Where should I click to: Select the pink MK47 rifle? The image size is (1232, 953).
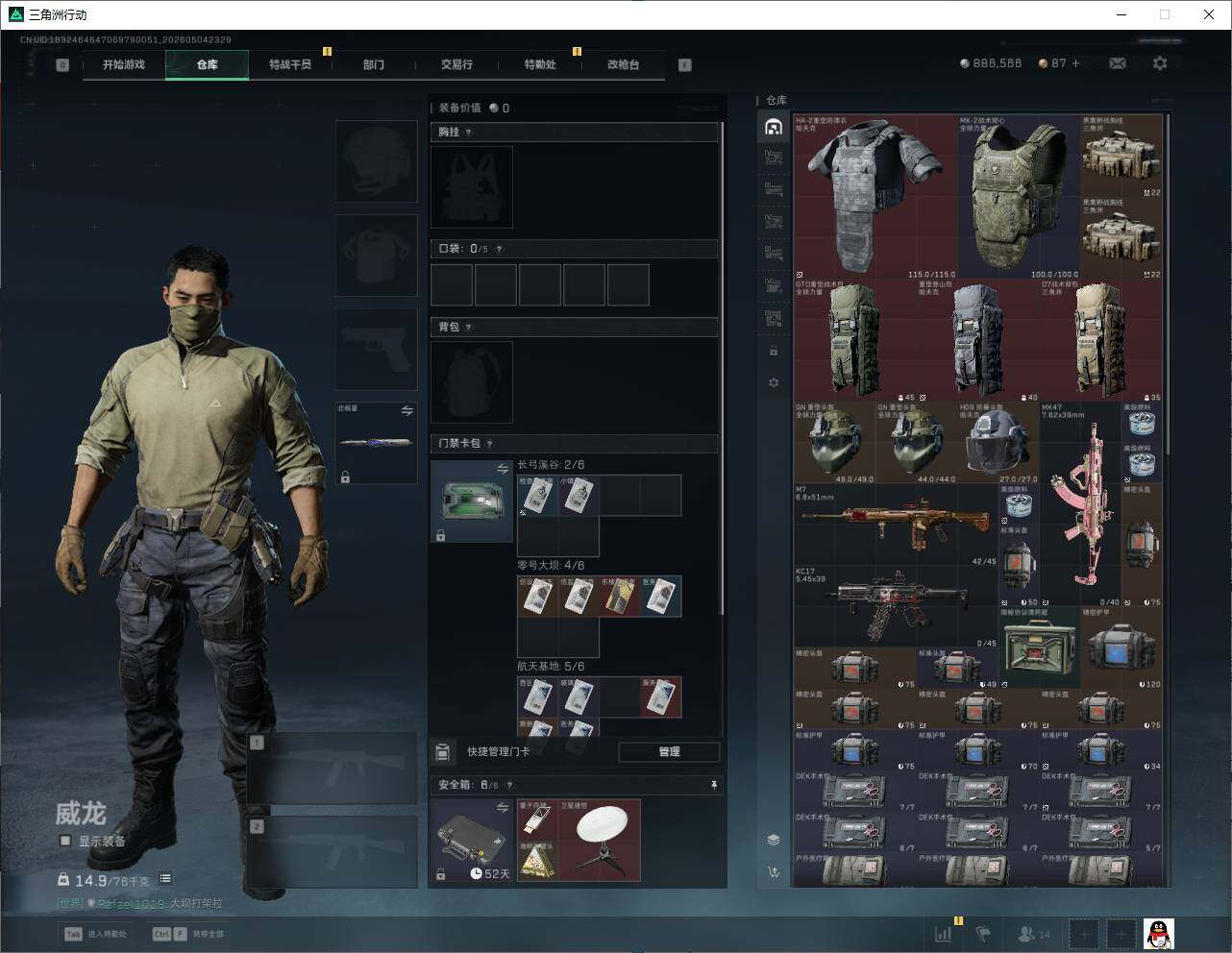(1080, 503)
